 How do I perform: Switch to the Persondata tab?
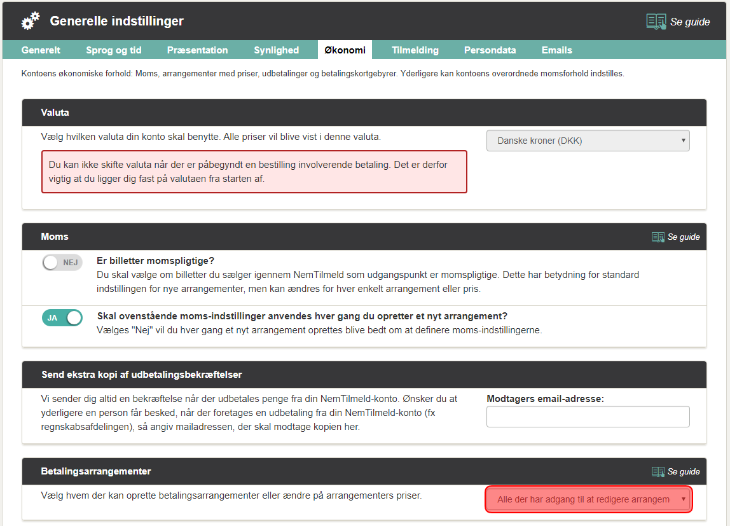point(490,50)
